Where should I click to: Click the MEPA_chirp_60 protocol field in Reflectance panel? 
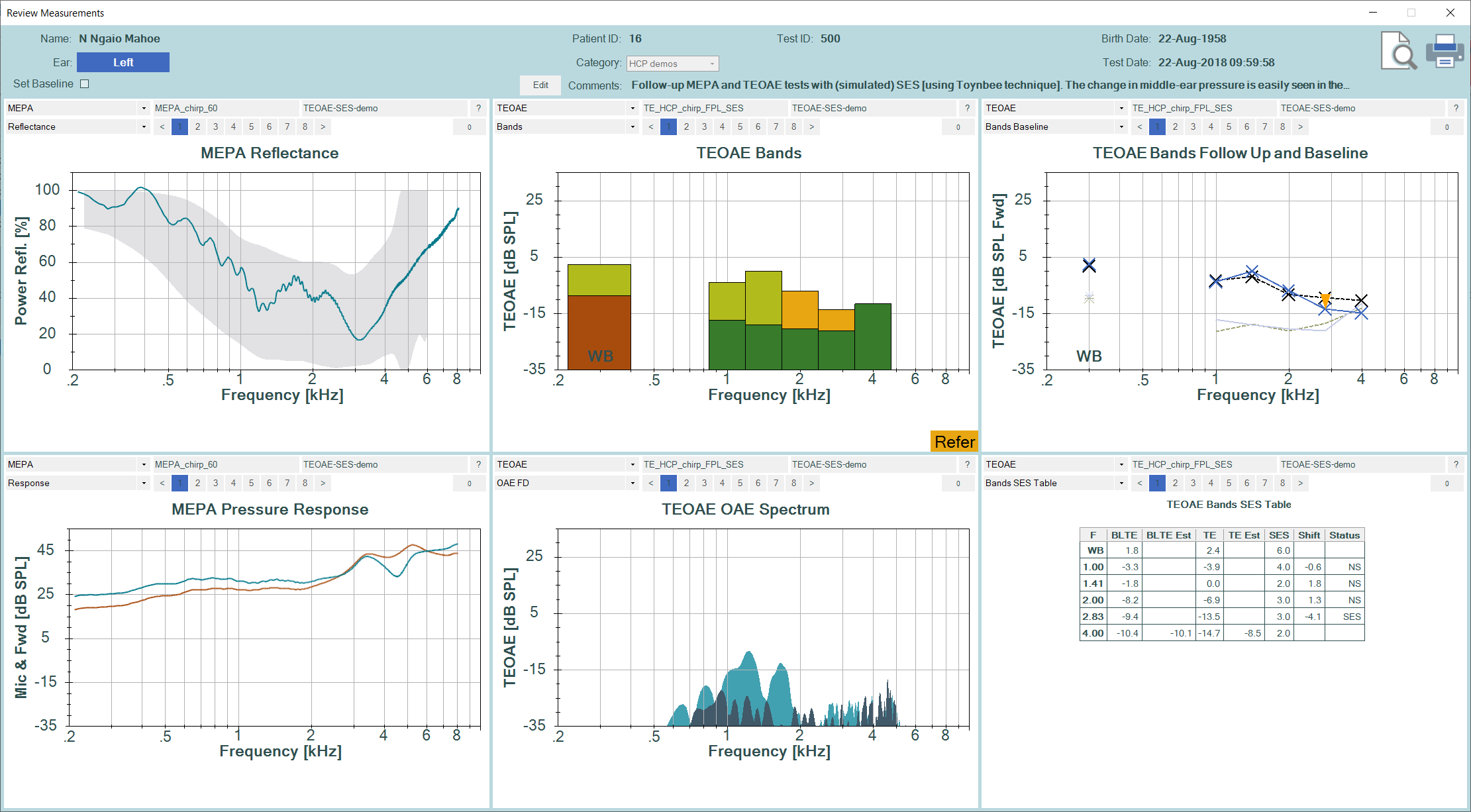[x=225, y=108]
